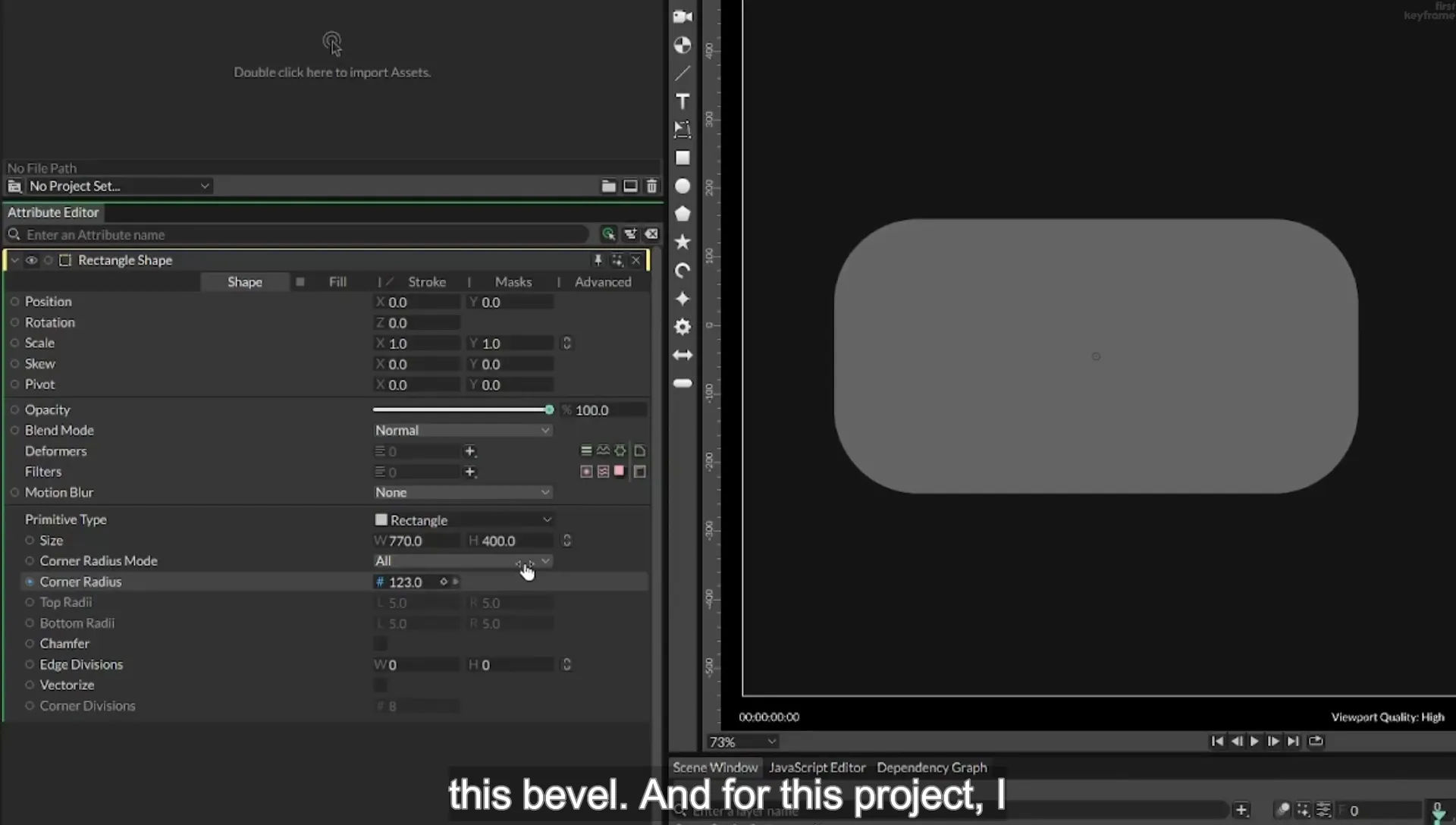1456x825 pixels.
Task: Click the Opacity slider handle
Action: (x=549, y=409)
